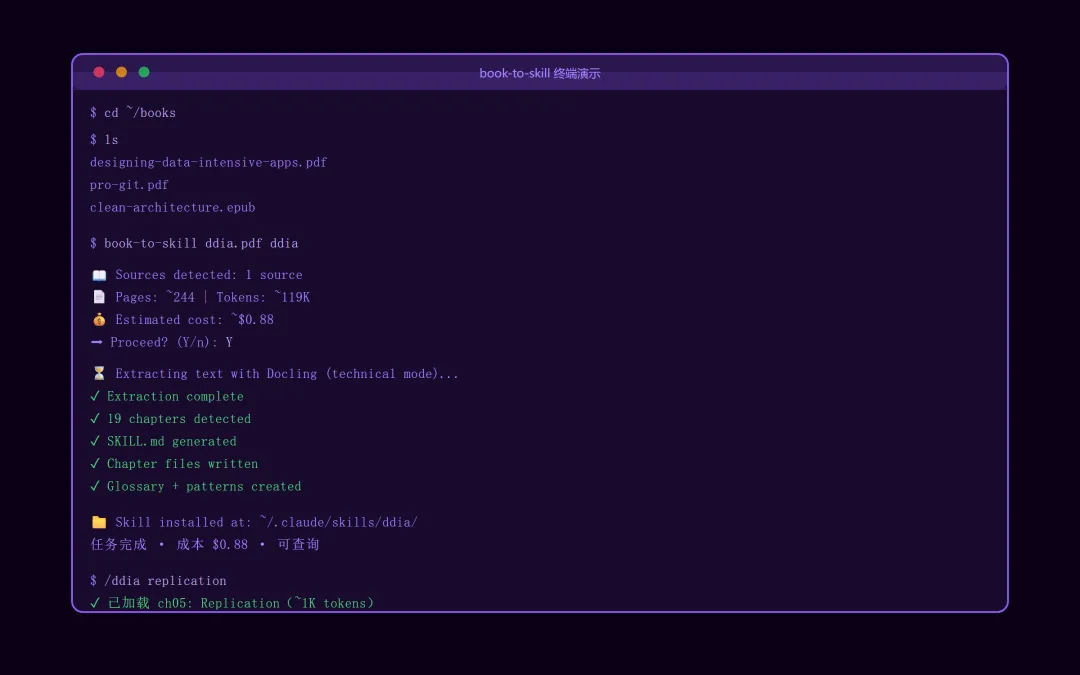The width and height of the screenshot is (1080, 675).
Task: Click the red close window dot
Action: pyautogui.click(x=99, y=72)
